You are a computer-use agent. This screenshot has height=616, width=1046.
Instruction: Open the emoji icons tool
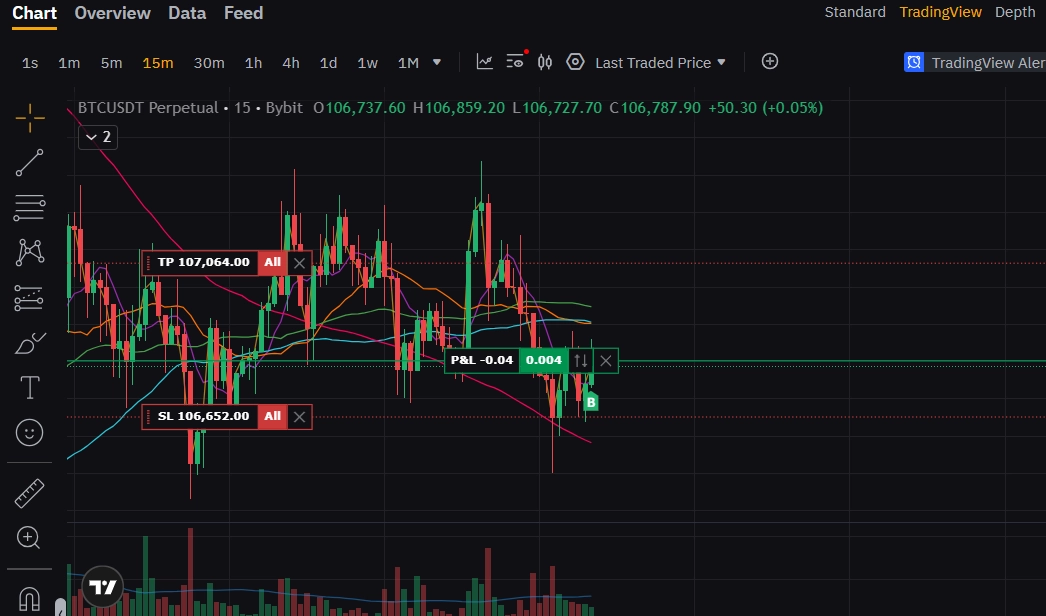[x=29, y=432]
